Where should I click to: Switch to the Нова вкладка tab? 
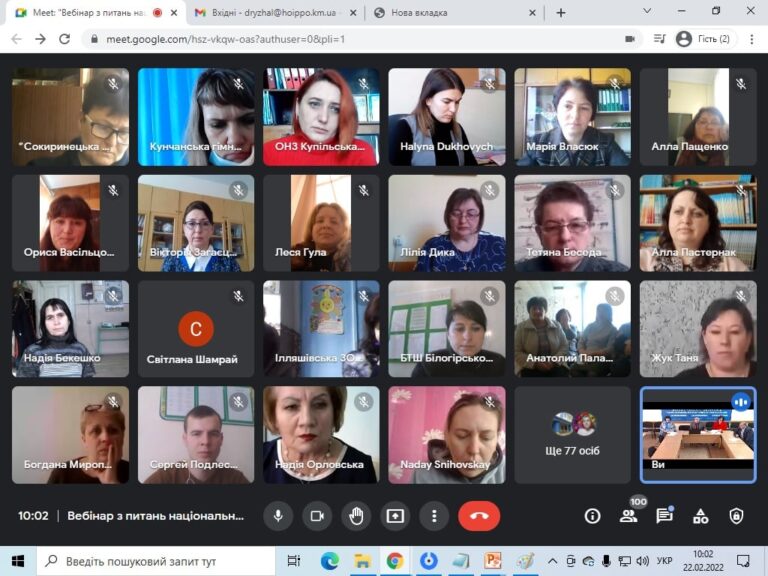[455, 13]
